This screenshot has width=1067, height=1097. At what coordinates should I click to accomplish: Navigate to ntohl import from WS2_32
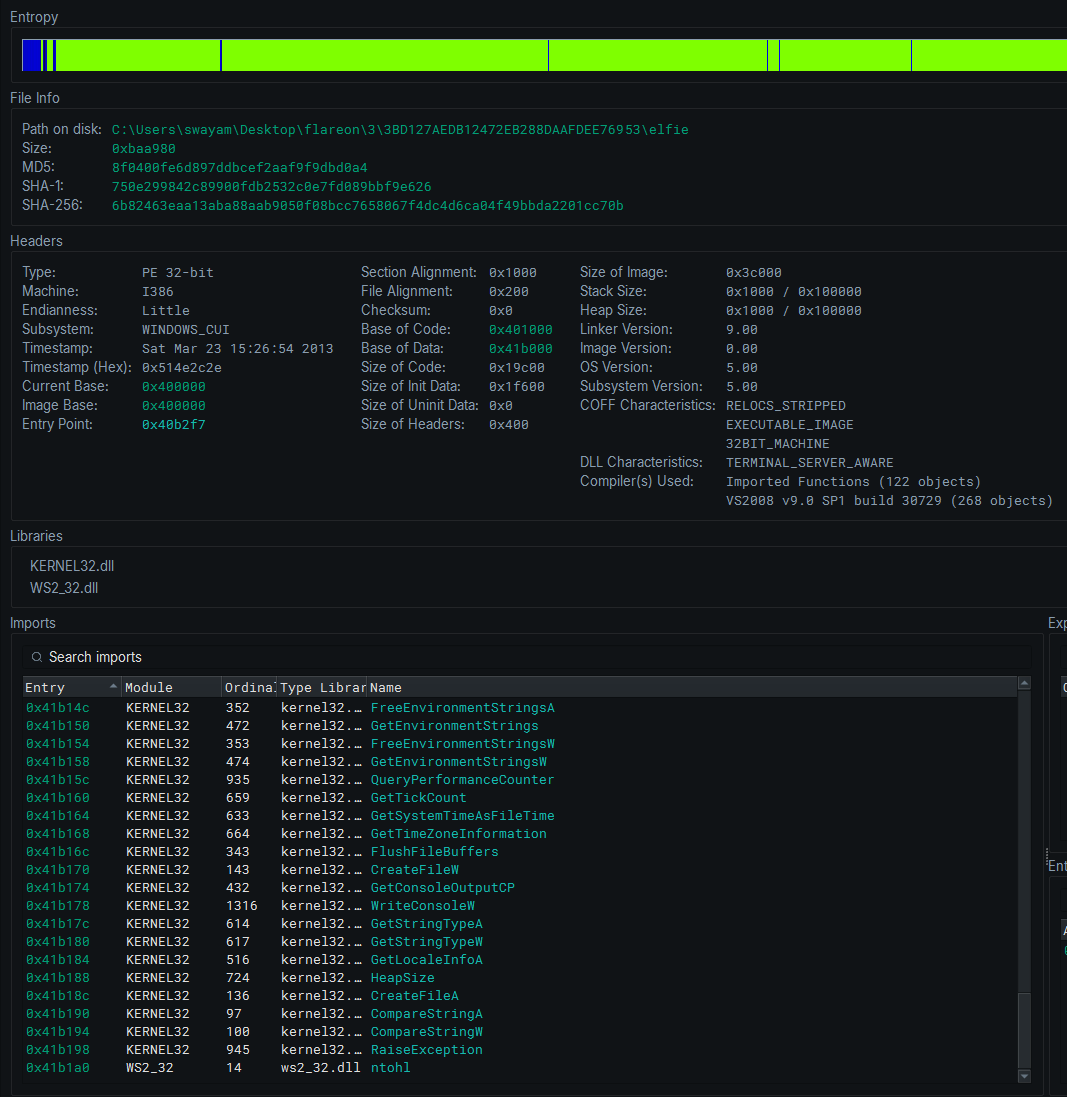[390, 1068]
